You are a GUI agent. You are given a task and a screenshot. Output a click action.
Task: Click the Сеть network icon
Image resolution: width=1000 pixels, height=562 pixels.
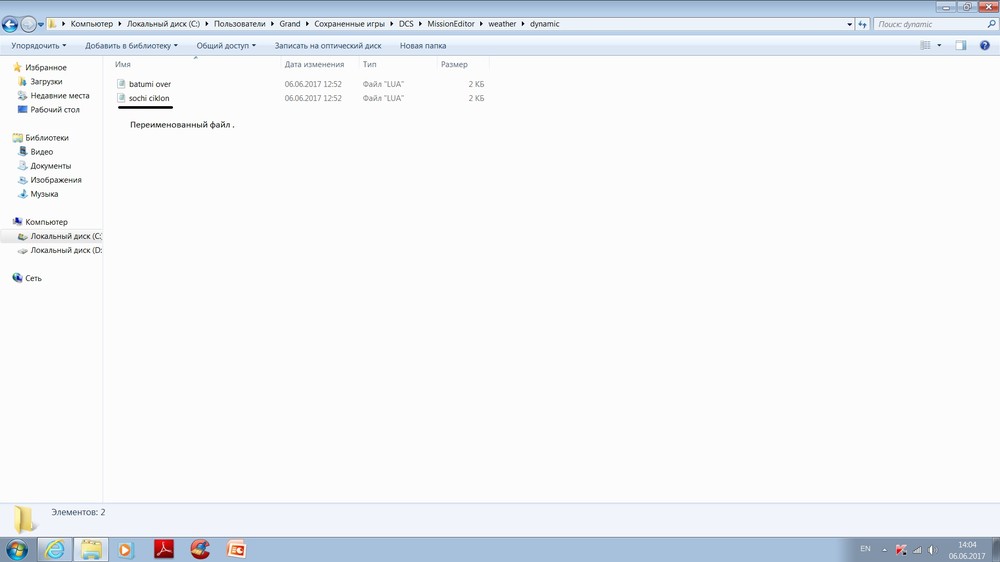tap(17, 277)
